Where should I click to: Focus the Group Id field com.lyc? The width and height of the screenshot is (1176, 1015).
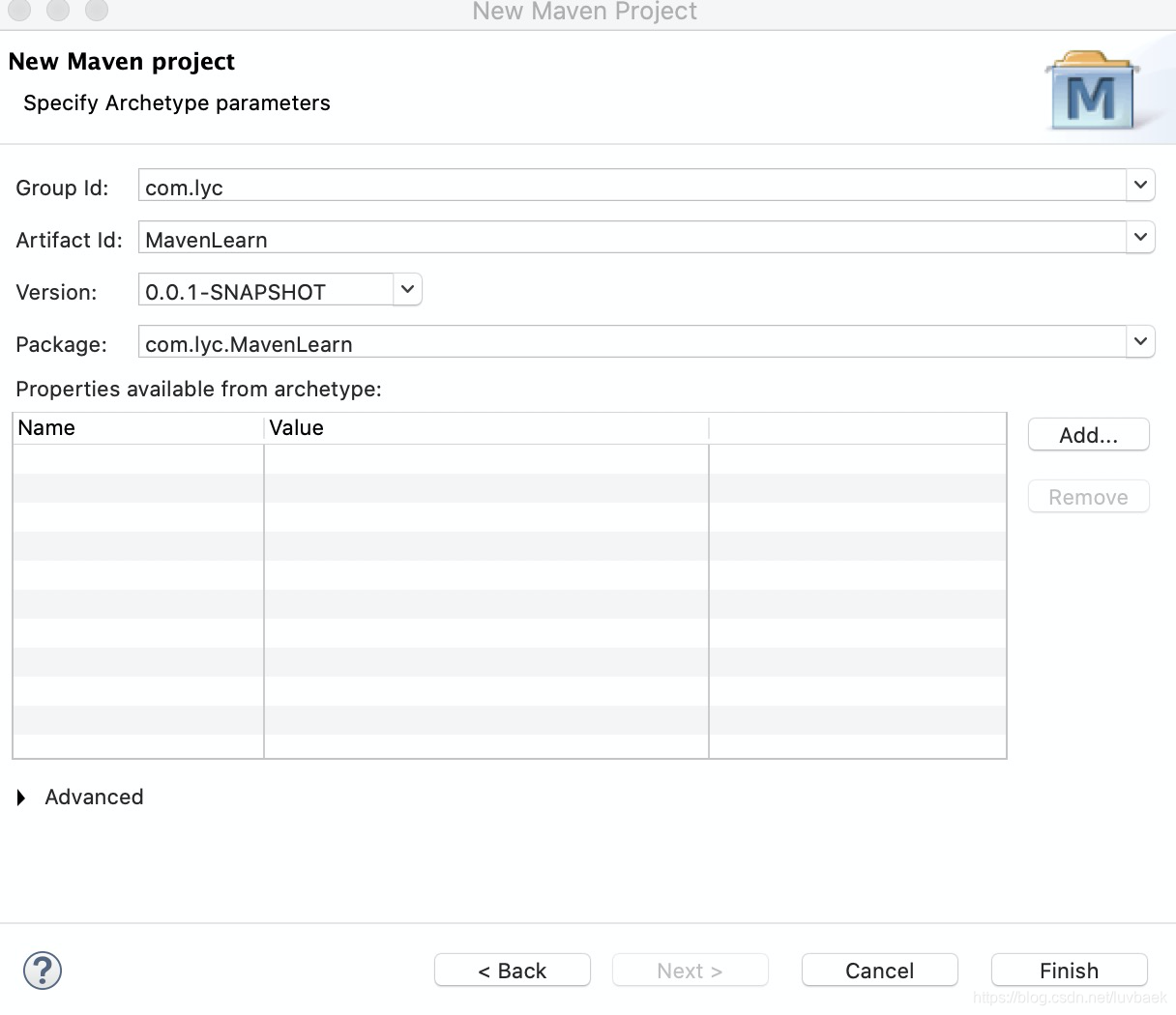click(x=633, y=186)
